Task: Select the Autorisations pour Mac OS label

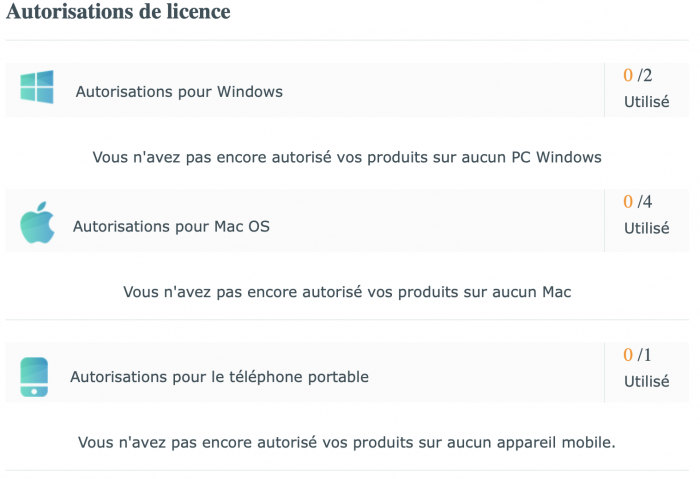Action: click(x=171, y=227)
